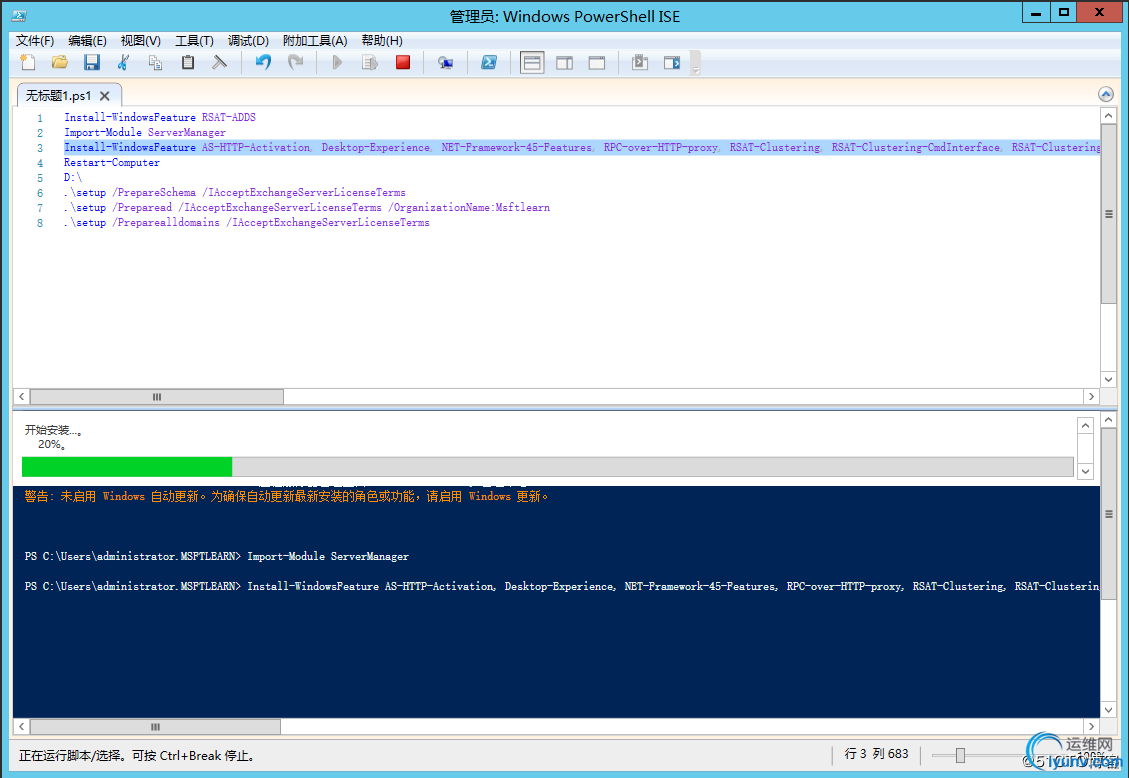This screenshot has width=1129, height=778.
Task: Open the 文件(F) menu
Action: (x=35, y=40)
